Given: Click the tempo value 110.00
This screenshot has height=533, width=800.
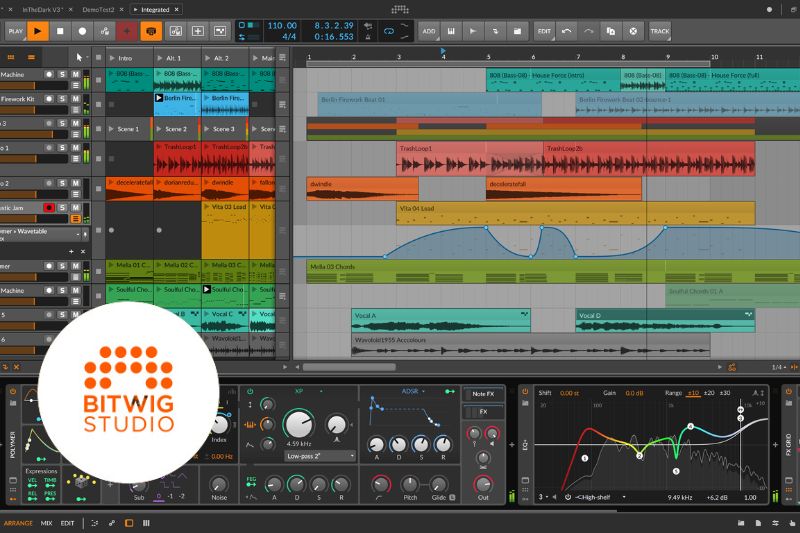Looking at the screenshot, I should coord(282,26).
